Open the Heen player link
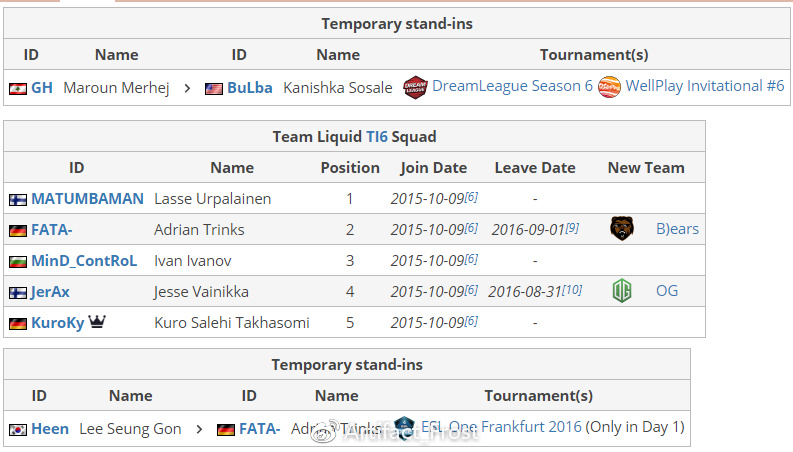 tap(50, 428)
